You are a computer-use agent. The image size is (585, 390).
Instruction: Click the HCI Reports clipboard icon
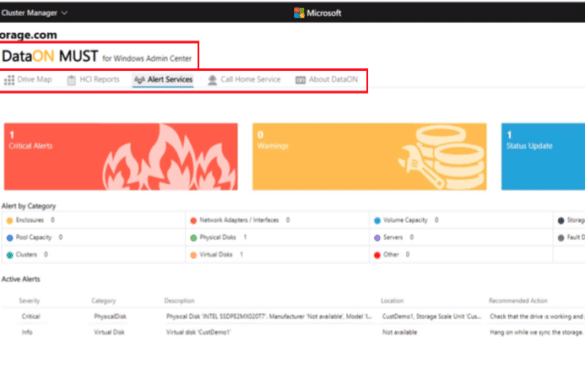pos(71,80)
